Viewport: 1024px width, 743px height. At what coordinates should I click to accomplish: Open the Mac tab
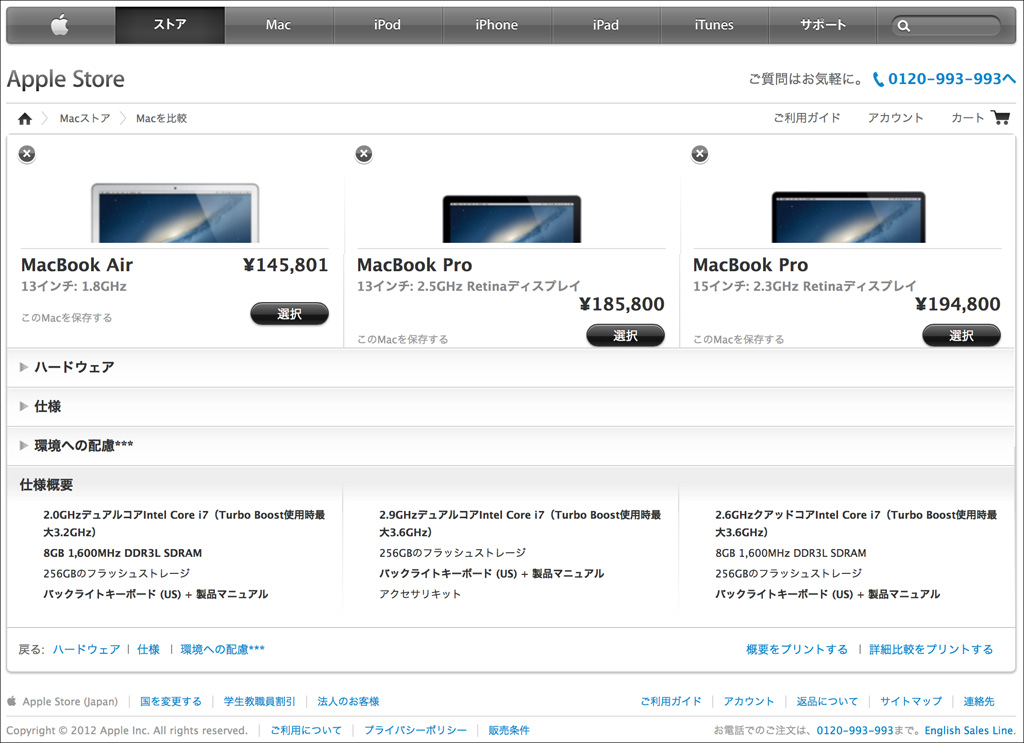[x=279, y=25]
